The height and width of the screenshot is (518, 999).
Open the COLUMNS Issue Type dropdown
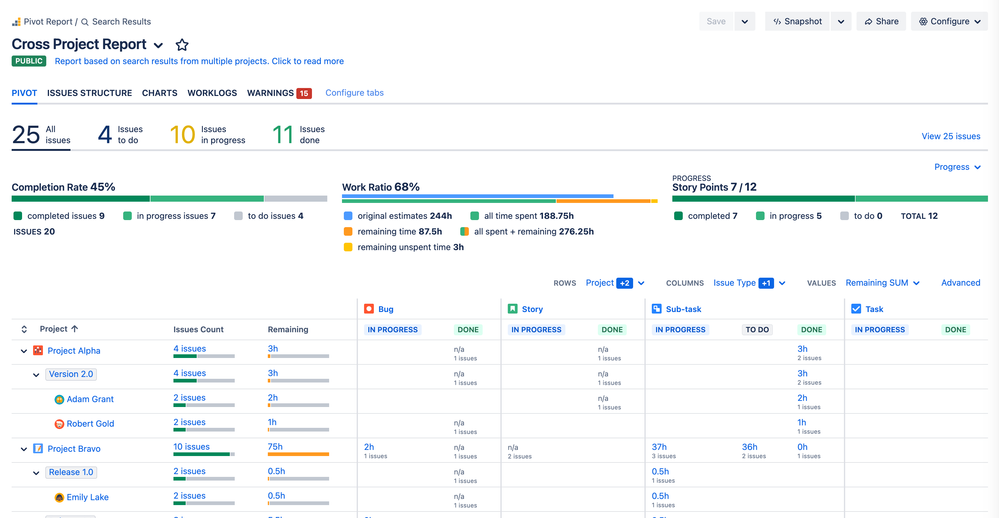pos(749,283)
